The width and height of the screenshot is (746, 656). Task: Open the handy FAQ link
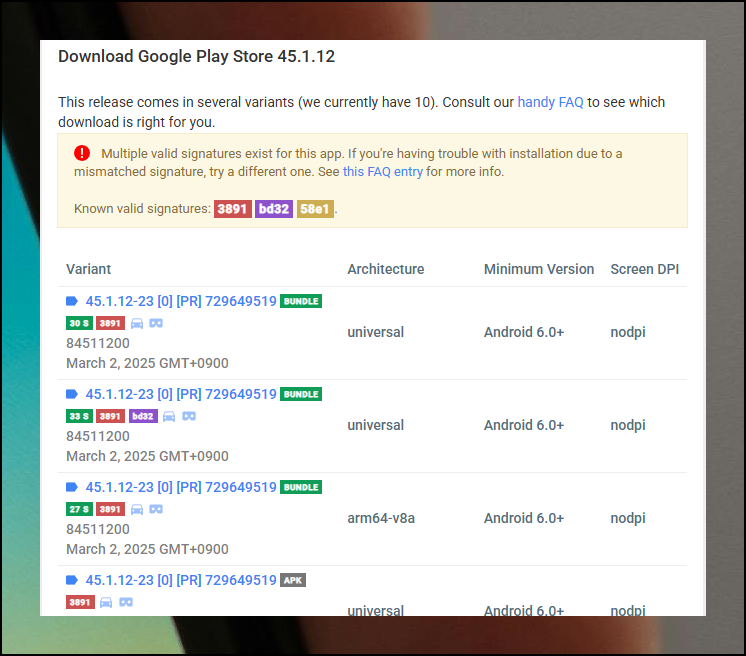click(550, 102)
